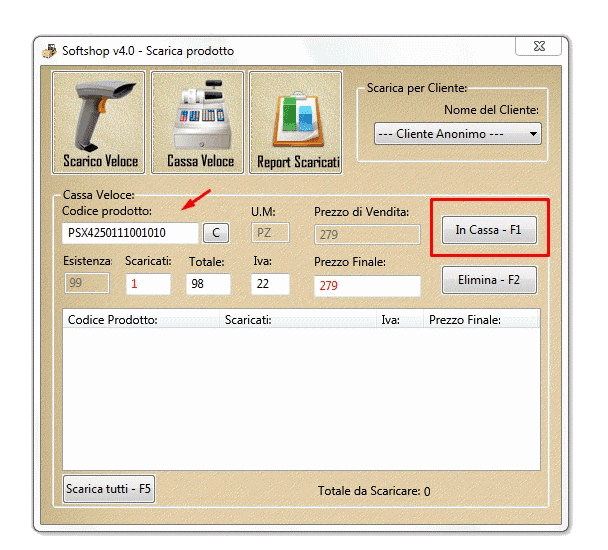Click the Scarica tutti - F5 button
This screenshot has height=550, width=608.
point(109,489)
